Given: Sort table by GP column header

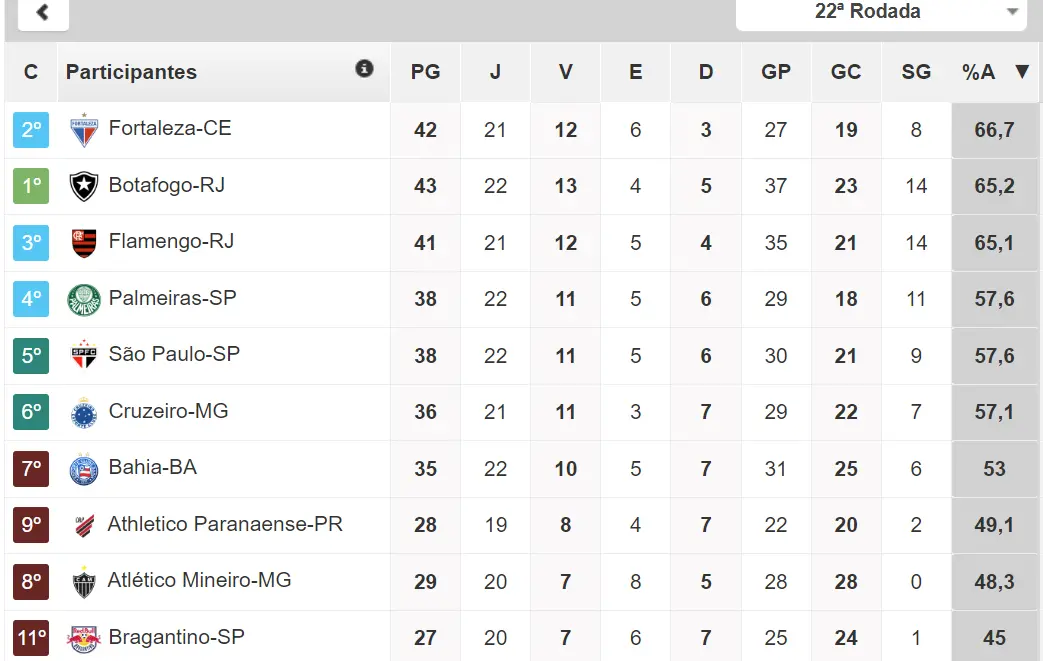Looking at the screenshot, I should point(775,72).
